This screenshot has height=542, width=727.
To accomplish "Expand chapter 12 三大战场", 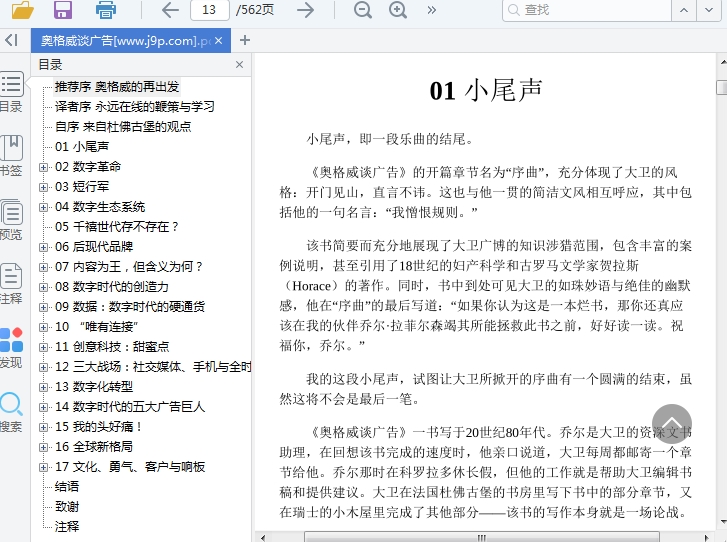I will [43, 367].
